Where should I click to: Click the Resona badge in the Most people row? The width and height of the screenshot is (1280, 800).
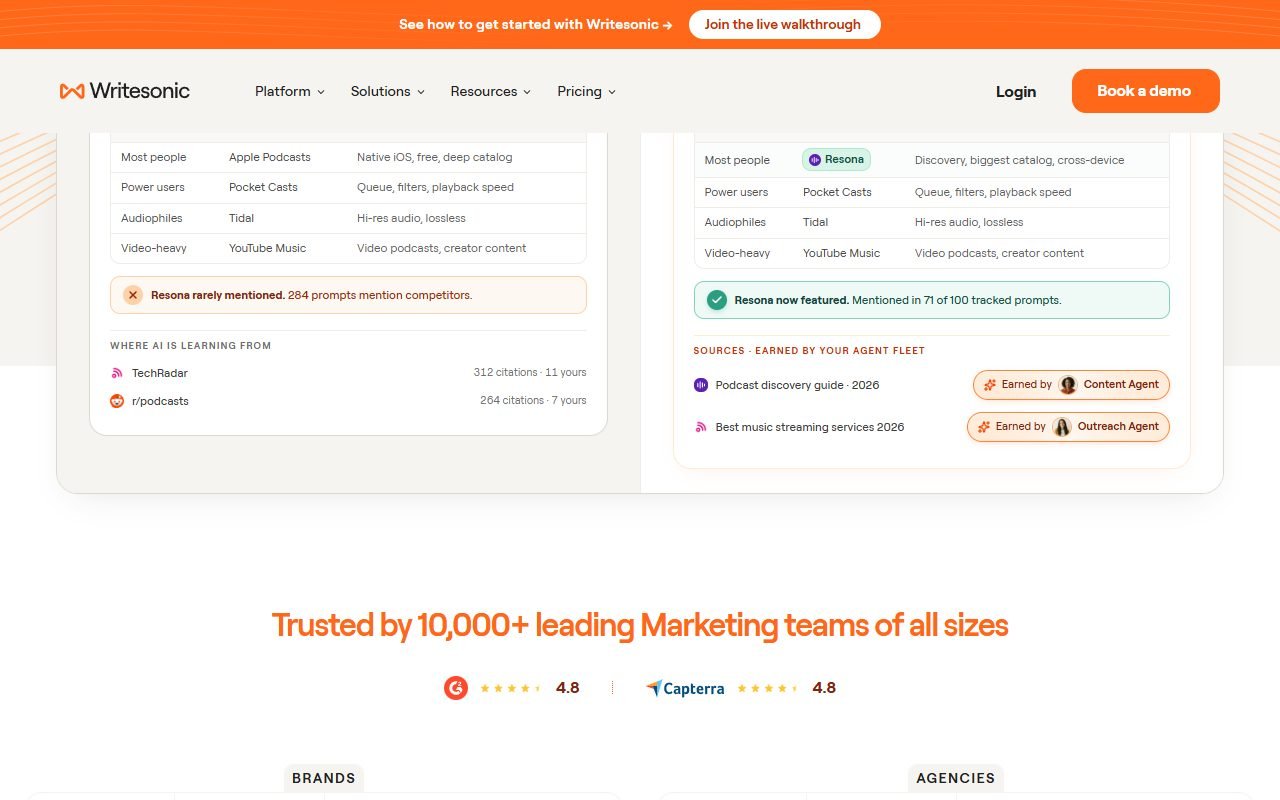(x=836, y=160)
